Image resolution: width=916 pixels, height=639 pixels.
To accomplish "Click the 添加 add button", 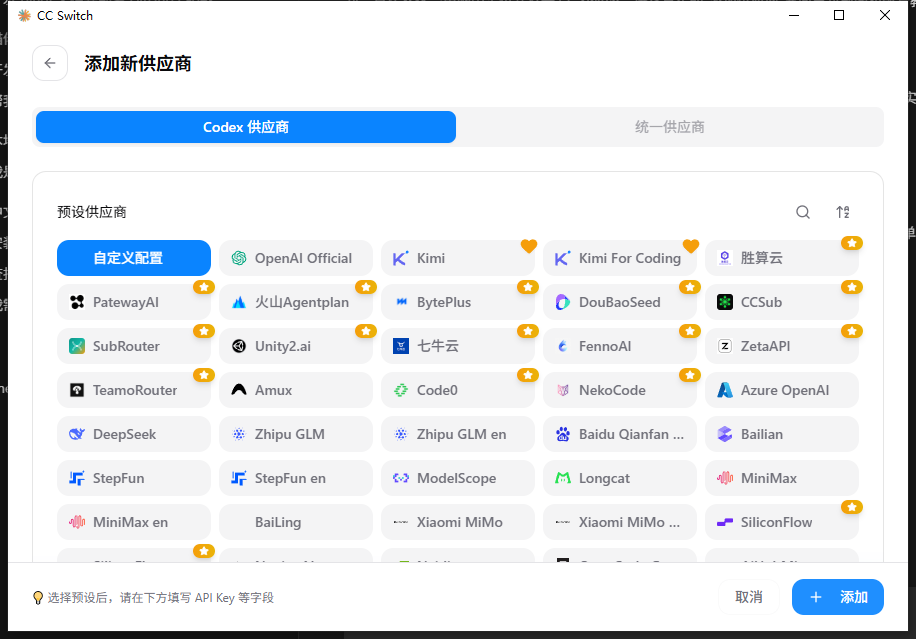I will [x=838, y=597].
